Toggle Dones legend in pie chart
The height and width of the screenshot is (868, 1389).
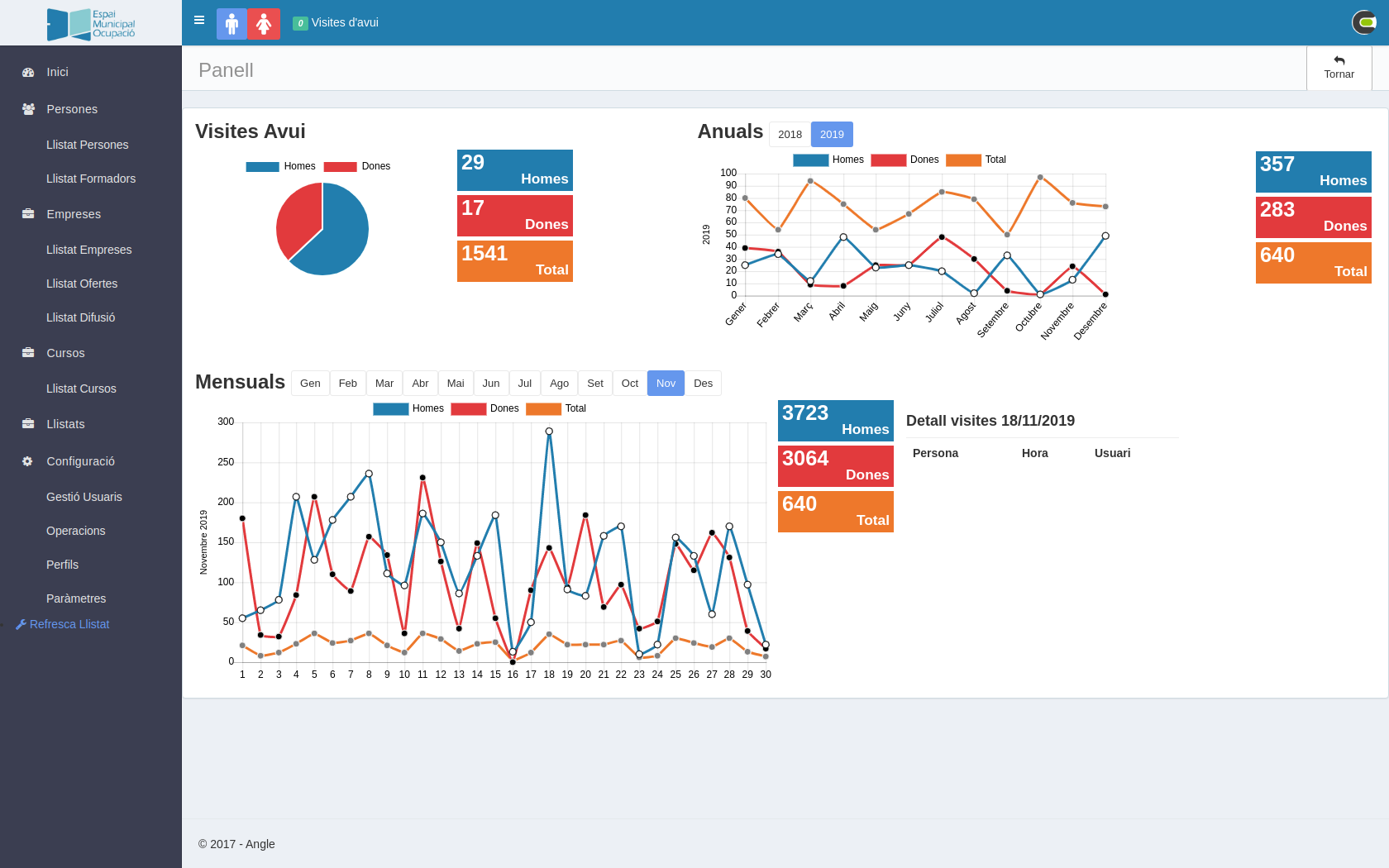(357, 166)
